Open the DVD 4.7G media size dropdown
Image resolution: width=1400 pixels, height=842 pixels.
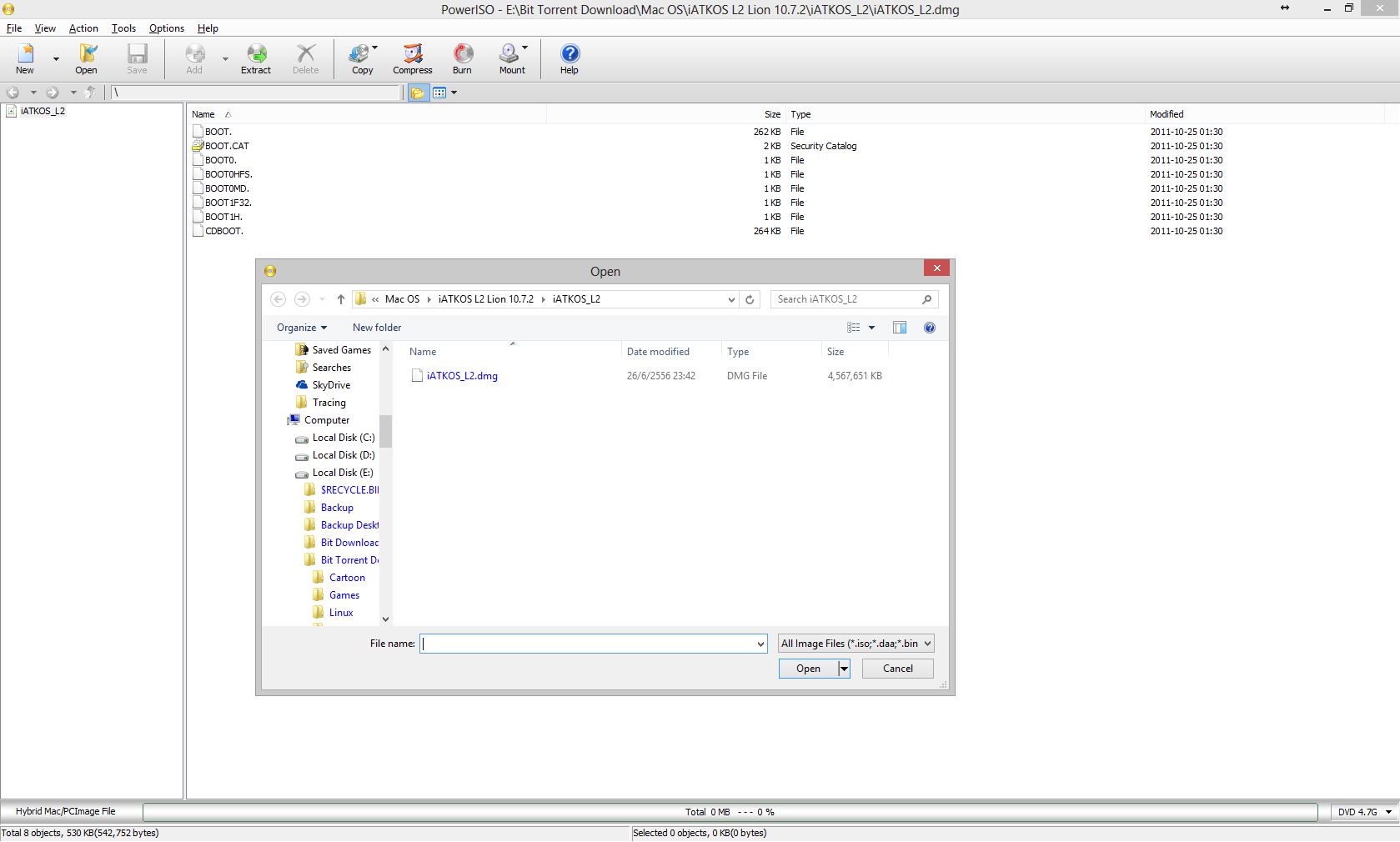(1389, 812)
